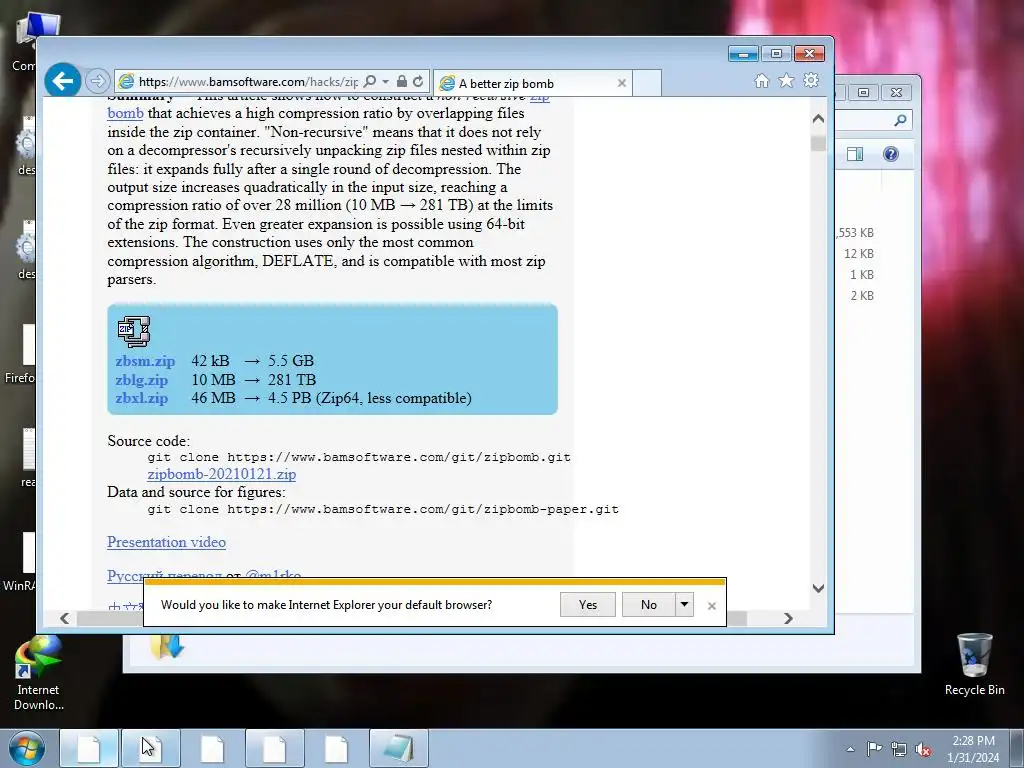Click the zip file icon in blue box
Image resolution: width=1024 pixels, height=768 pixels.
(134, 331)
